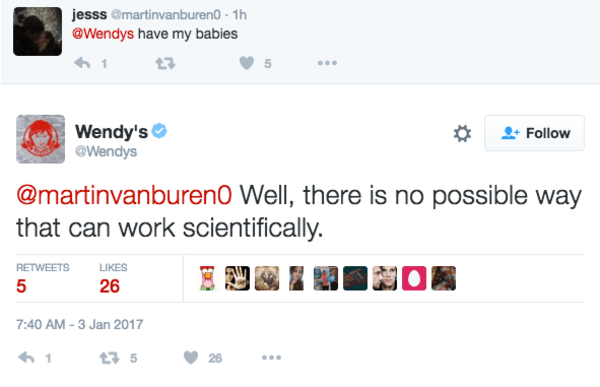Reply to Wendy's tweet
Viewport: 600px width, 387px height.
click(27, 358)
